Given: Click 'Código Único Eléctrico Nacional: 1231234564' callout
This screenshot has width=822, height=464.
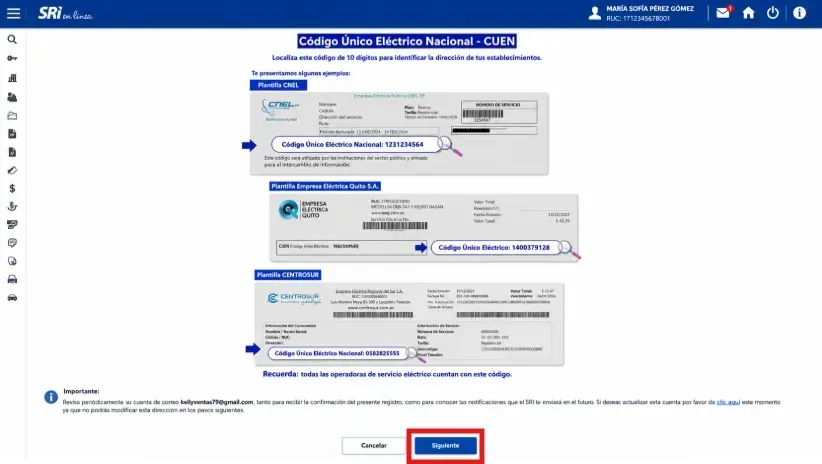Looking at the screenshot, I should tap(356, 144).
